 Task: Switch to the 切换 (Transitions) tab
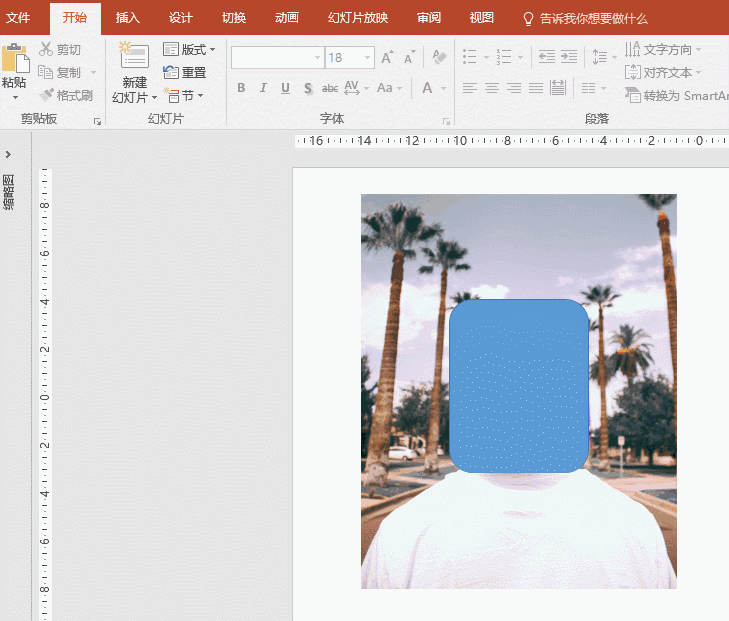[x=234, y=18]
